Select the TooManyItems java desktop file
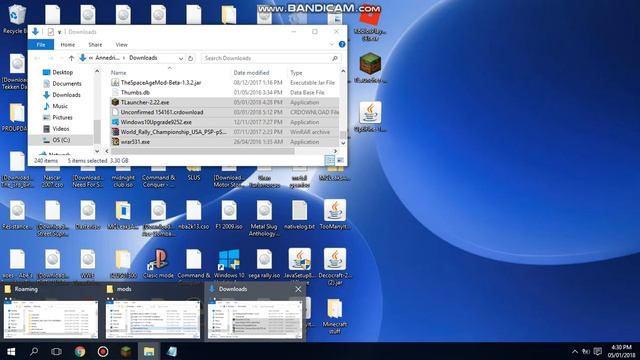Viewport: 640px width, 360px height. [335, 215]
